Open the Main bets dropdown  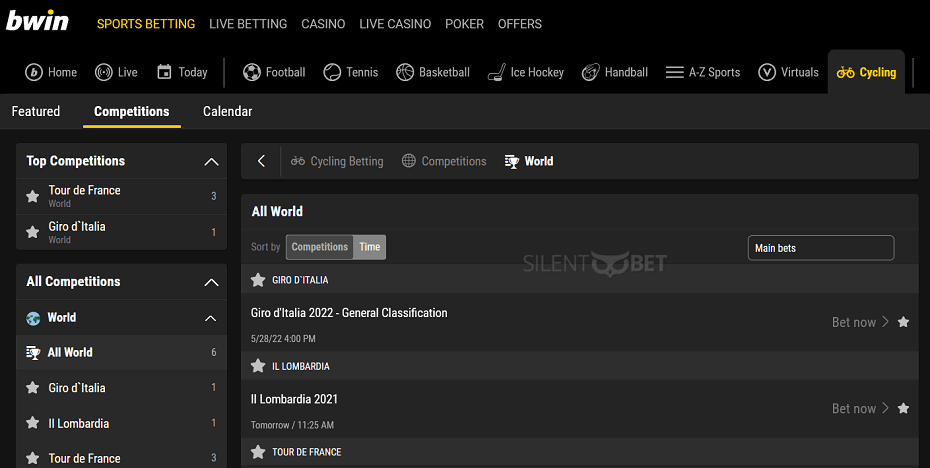tap(821, 248)
